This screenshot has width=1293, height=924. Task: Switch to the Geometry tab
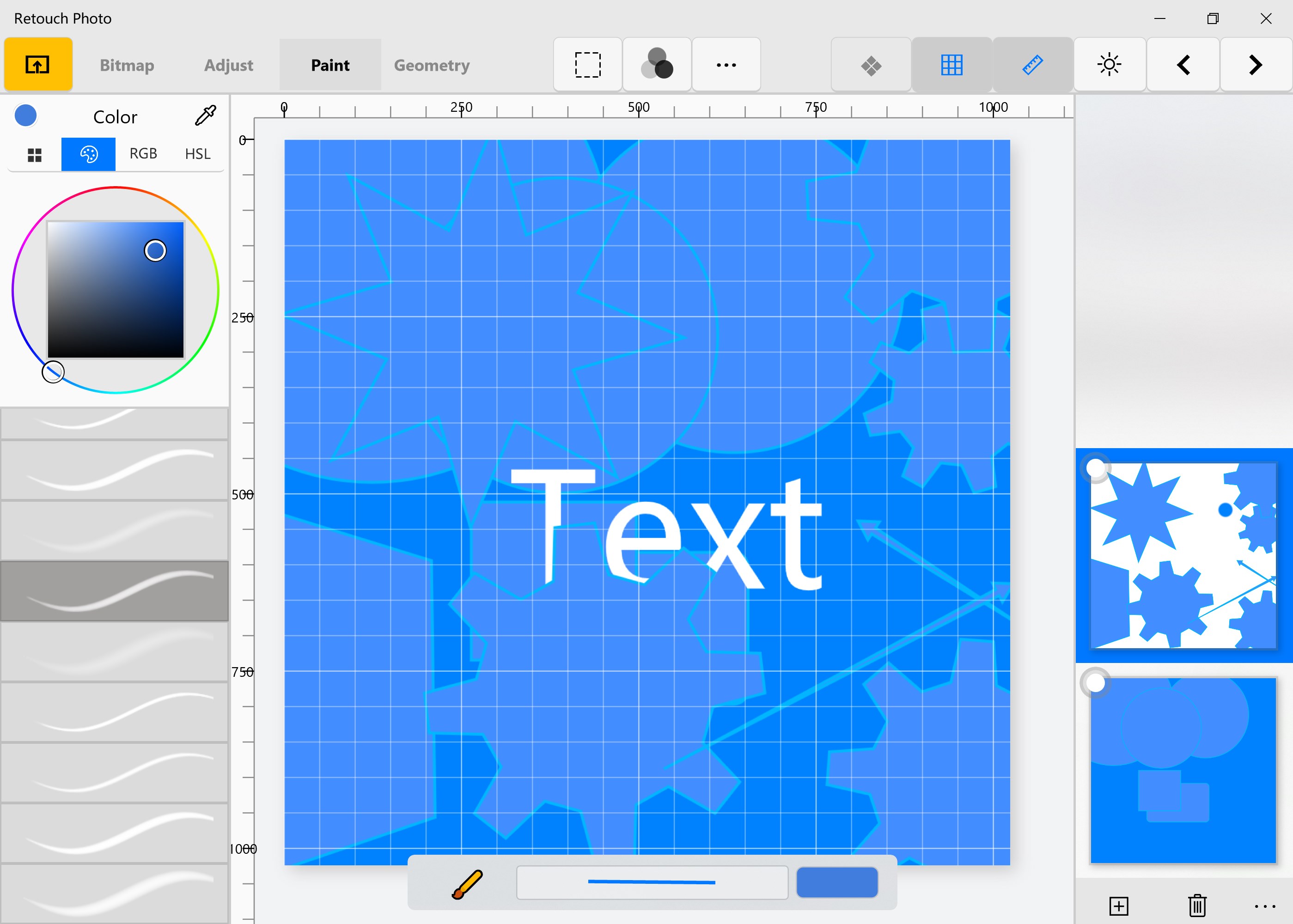[431, 65]
